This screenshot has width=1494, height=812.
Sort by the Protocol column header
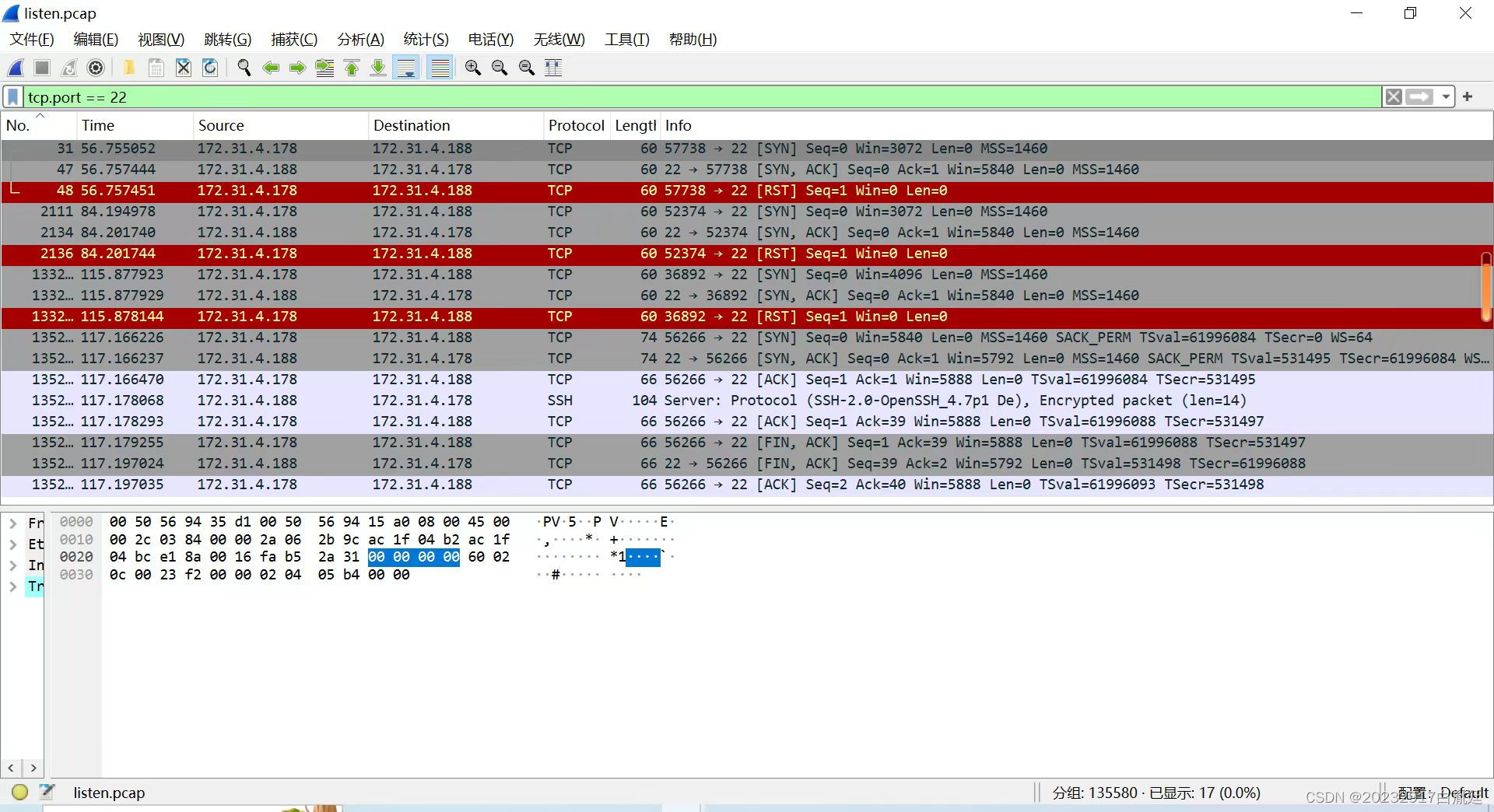(x=577, y=125)
